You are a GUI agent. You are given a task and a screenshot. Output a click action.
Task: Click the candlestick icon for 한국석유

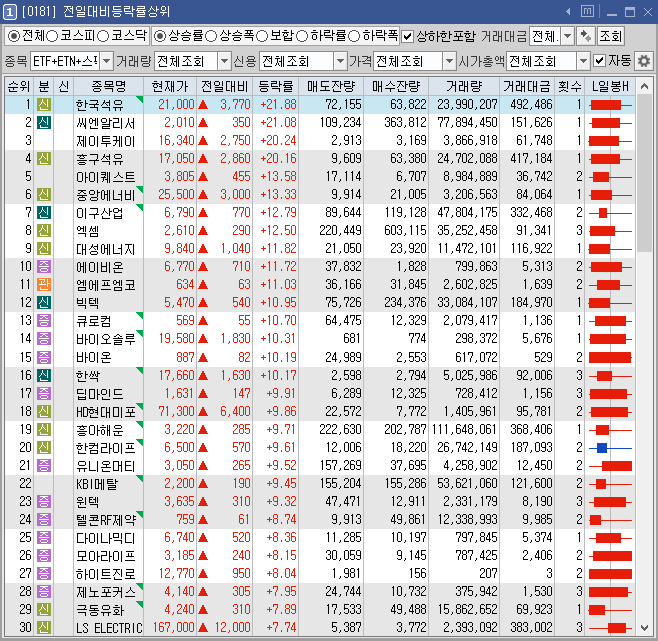point(610,105)
